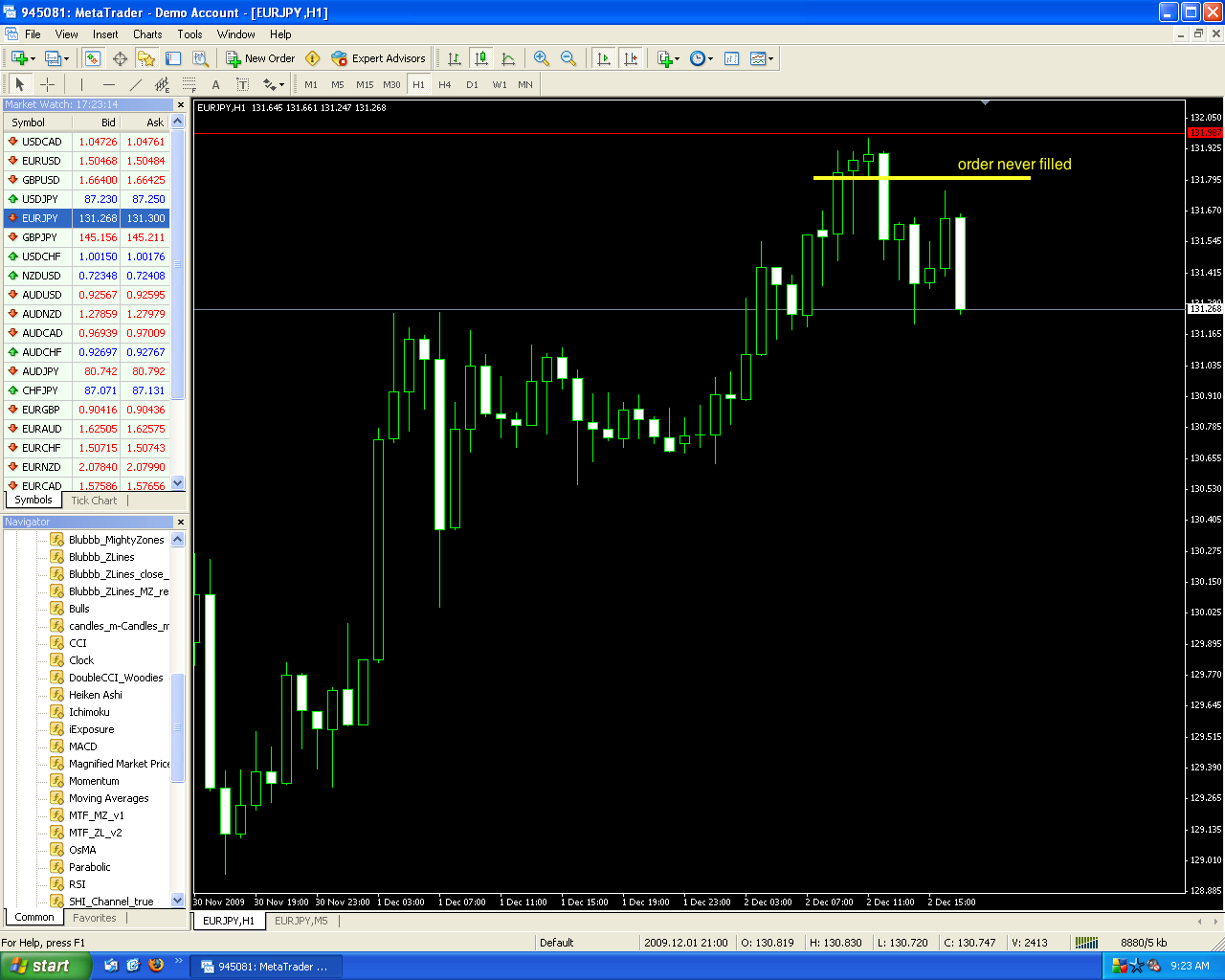Switch chart to Line Chart mode
Viewport: 1225px width, 980px height.
[508, 58]
